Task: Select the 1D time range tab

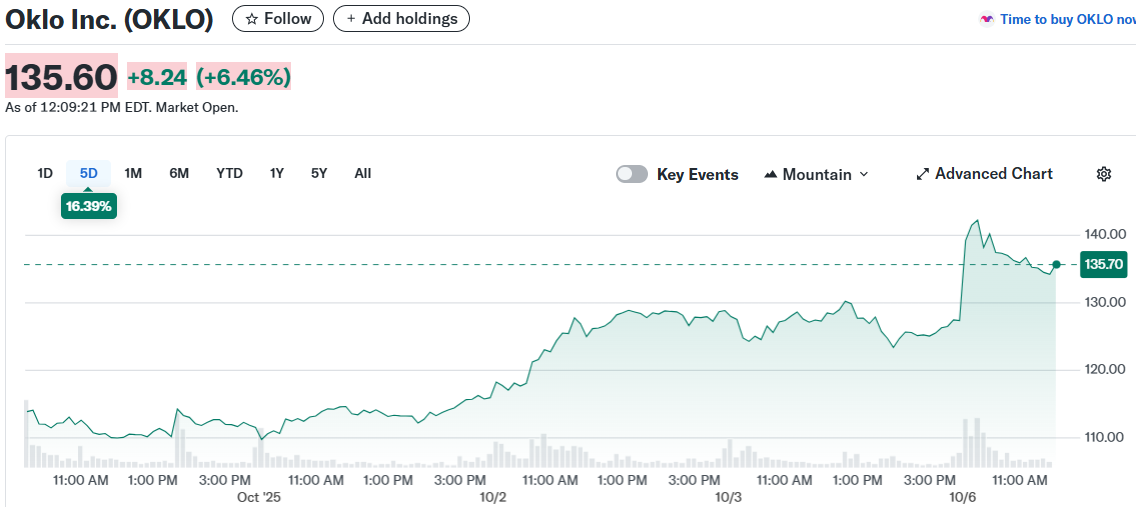Action: click(x=45, y=173)
